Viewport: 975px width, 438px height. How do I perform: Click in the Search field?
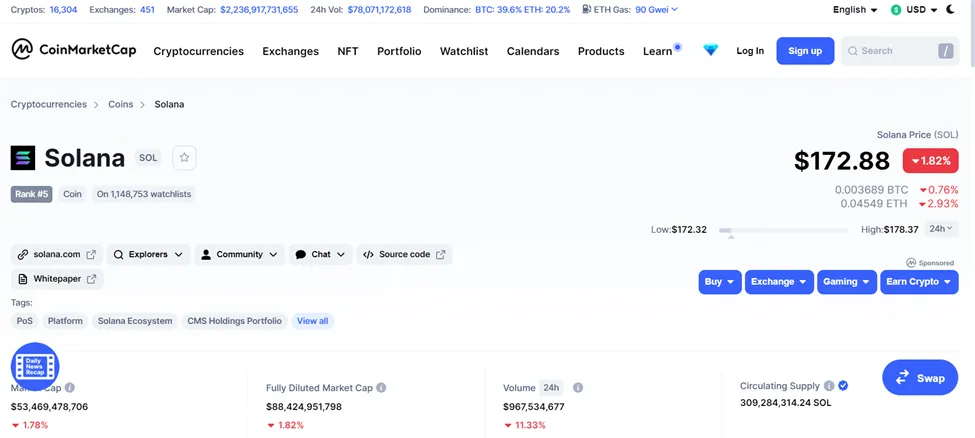point(900,51)
